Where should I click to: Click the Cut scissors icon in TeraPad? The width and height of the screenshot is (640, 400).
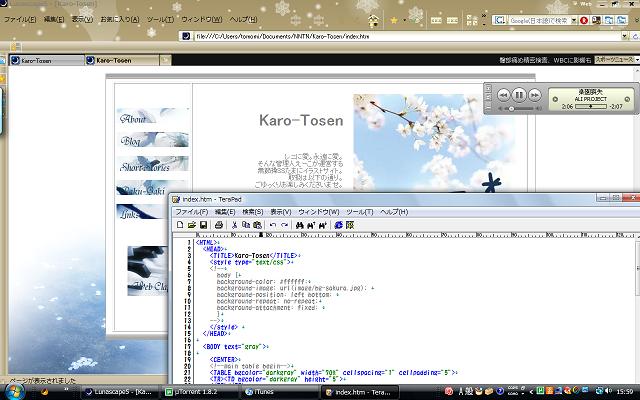pyautogui.click(x=234, y=226)
